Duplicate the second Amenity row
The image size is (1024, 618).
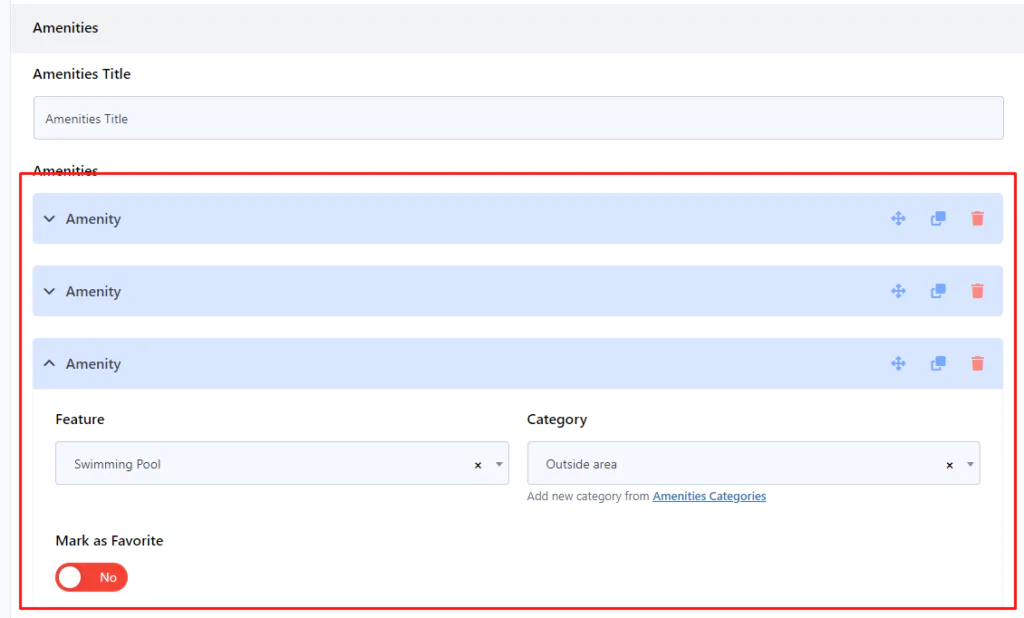(938, 291)
